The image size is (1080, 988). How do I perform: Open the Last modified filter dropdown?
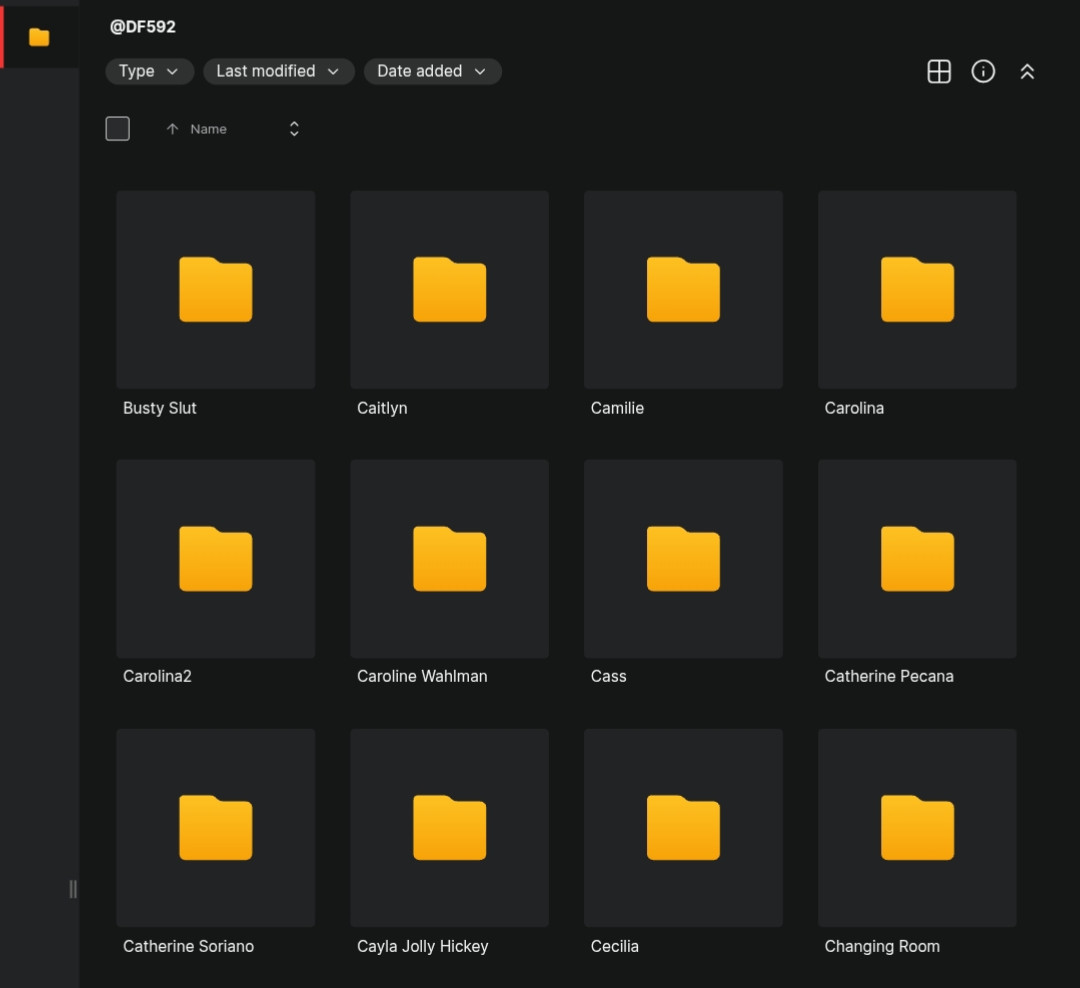(x=278, y=72)
